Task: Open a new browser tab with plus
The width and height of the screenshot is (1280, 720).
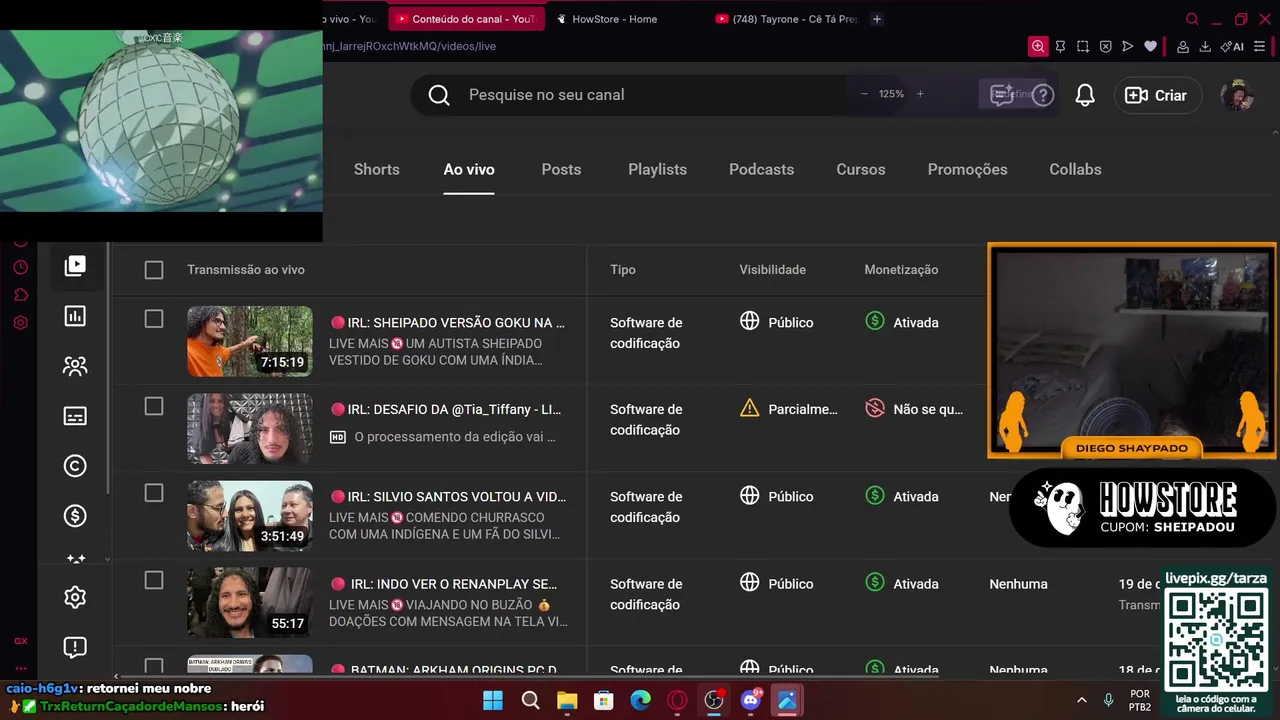Action: tap(877, 19)
